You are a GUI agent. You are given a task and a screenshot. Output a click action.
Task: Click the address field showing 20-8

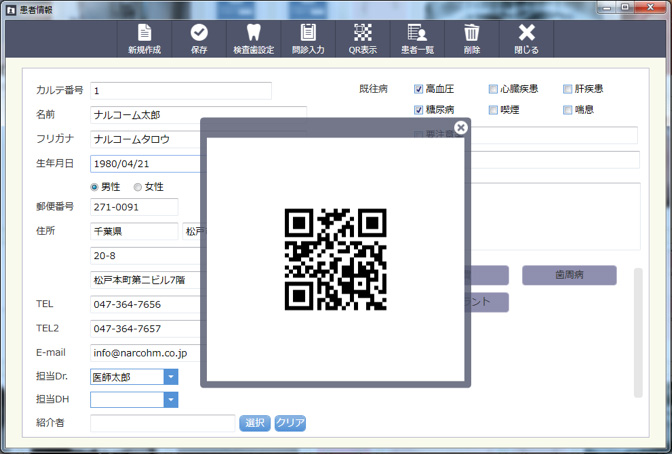tap(145, 256)
